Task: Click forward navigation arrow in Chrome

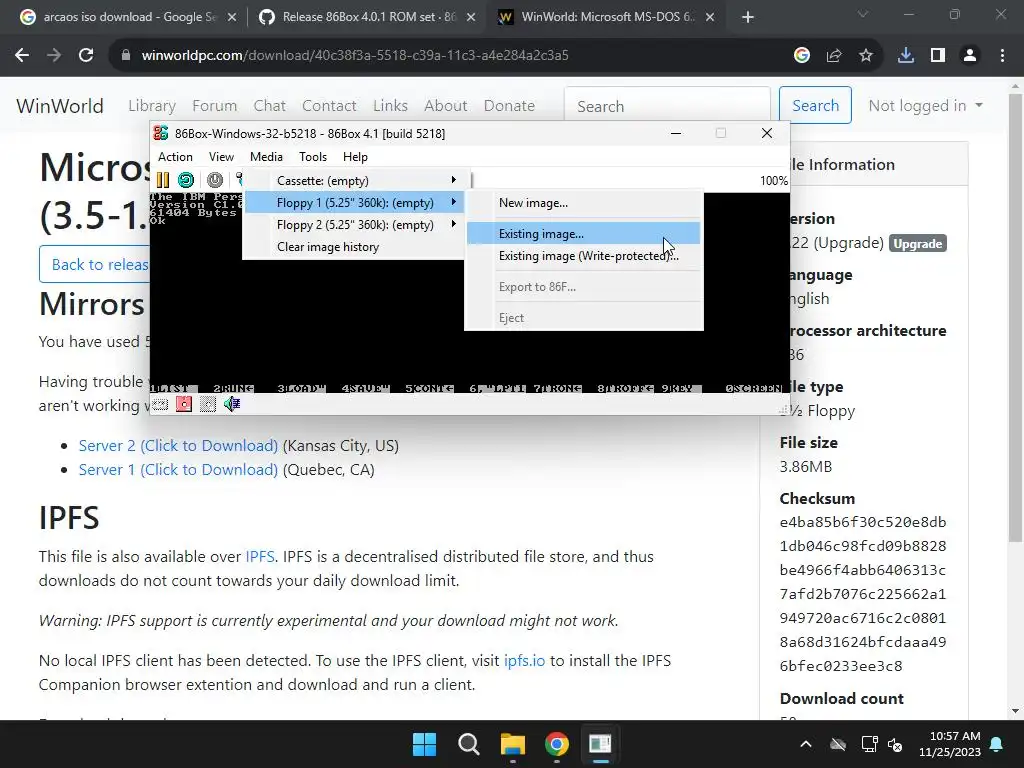Action: coord(54,56)
